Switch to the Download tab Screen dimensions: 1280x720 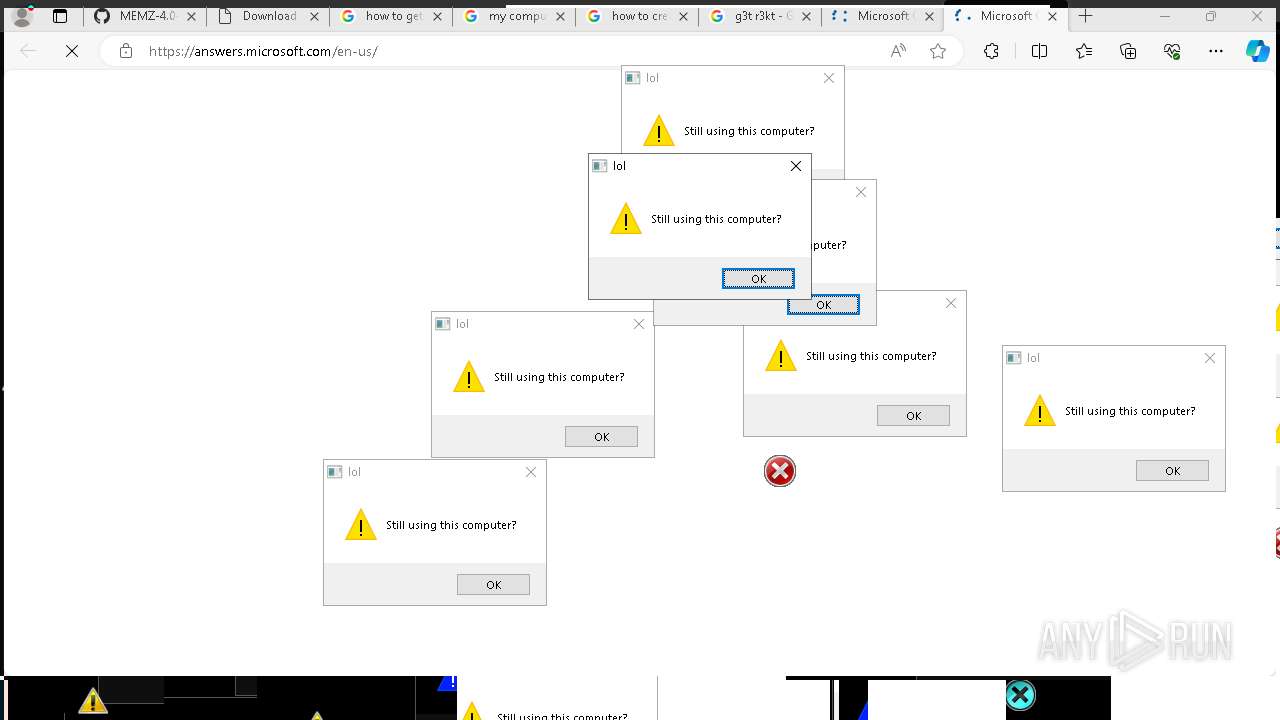[268, 16]
